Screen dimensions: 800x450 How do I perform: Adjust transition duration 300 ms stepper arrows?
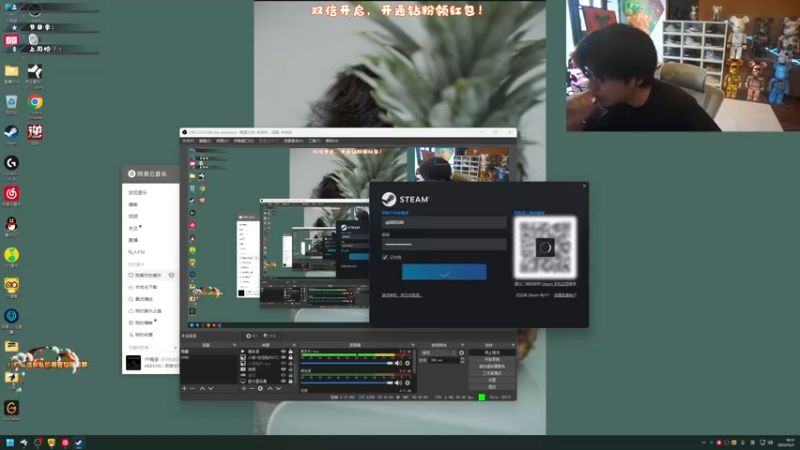462,360
